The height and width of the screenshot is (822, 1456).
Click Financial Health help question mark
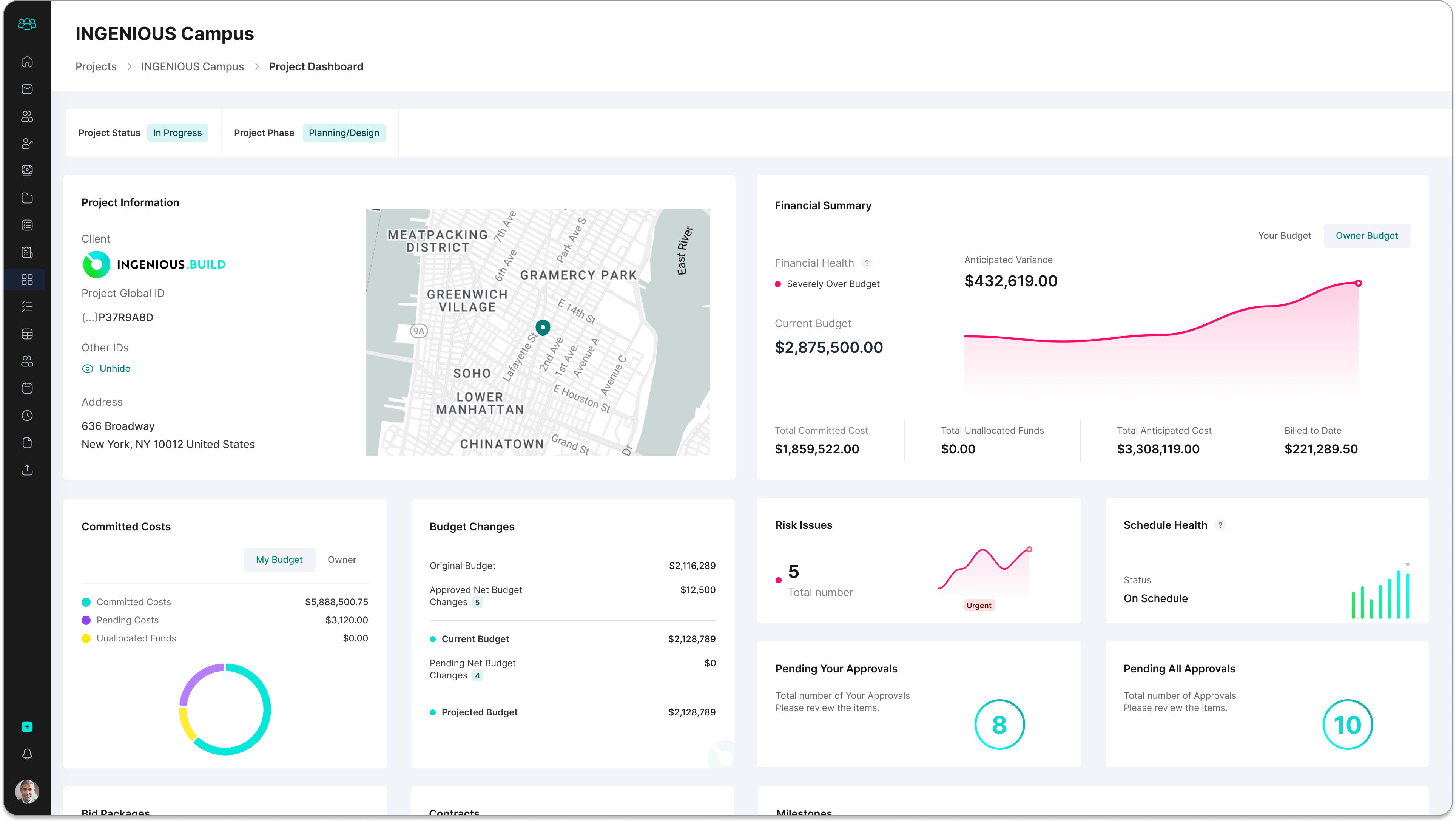867,263
